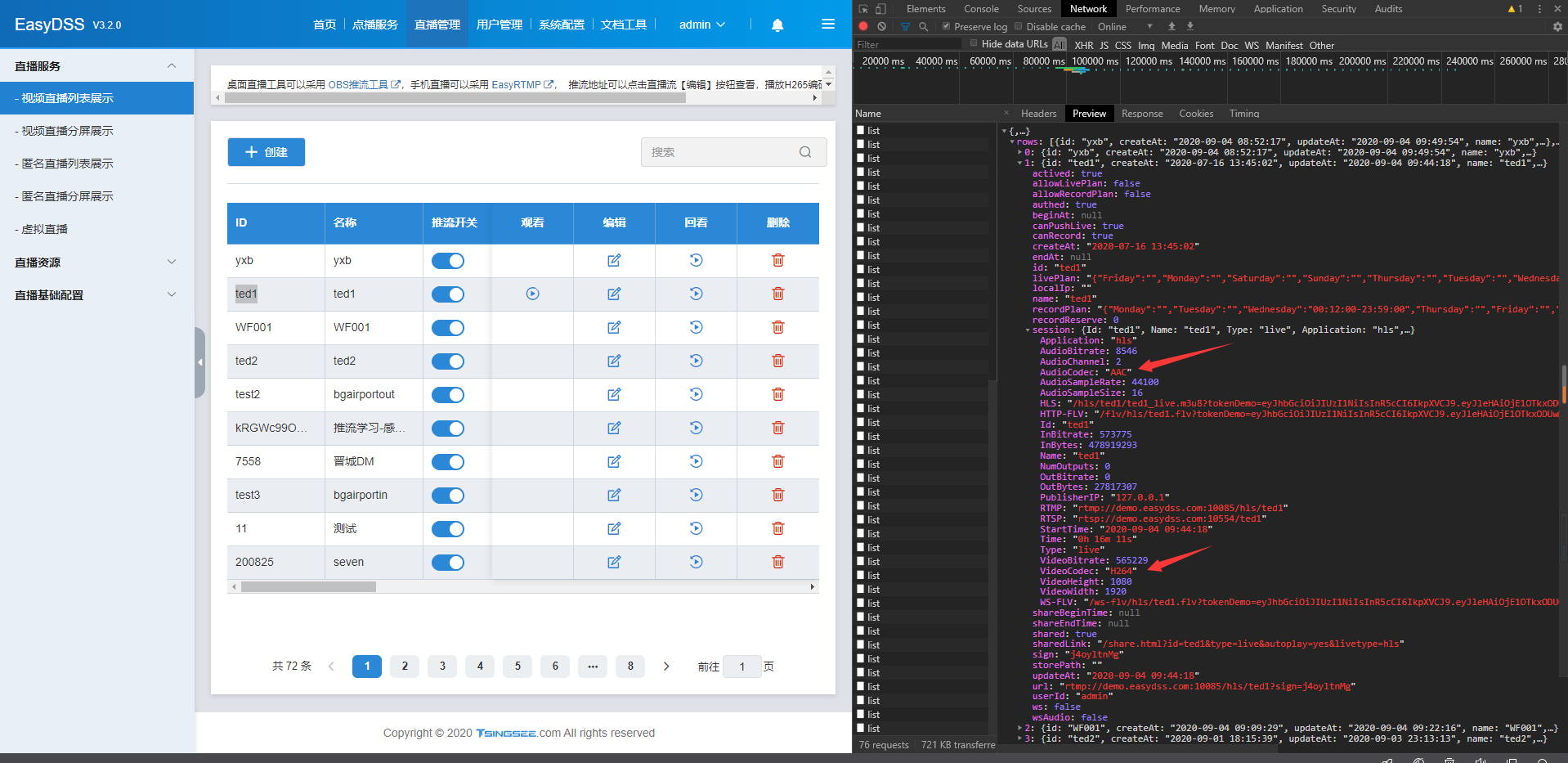Open the playback icon for ted1 row
The image size is (1568, 763).
pos(697,294)
